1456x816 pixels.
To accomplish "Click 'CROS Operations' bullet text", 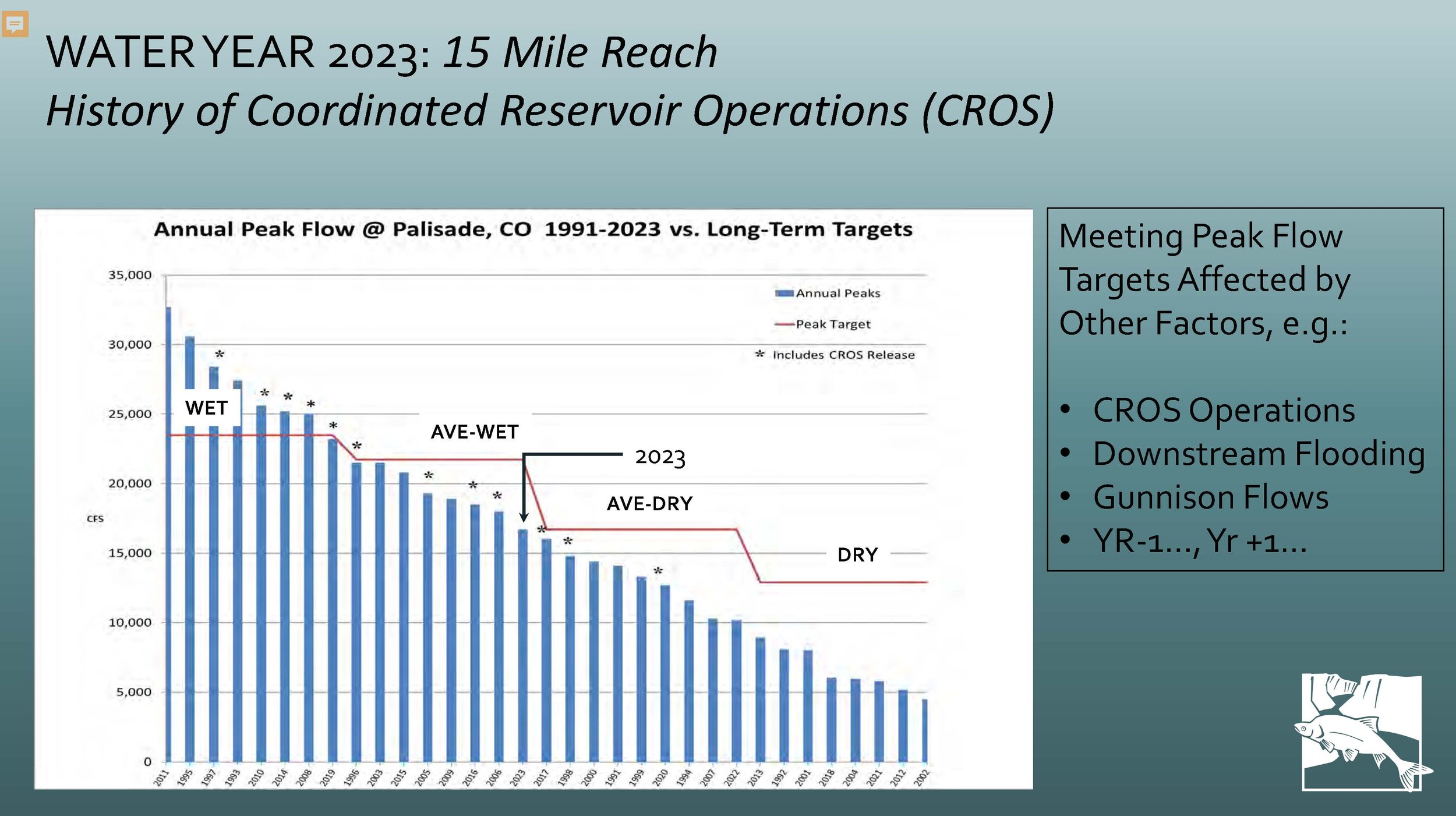I will 1224,410.
